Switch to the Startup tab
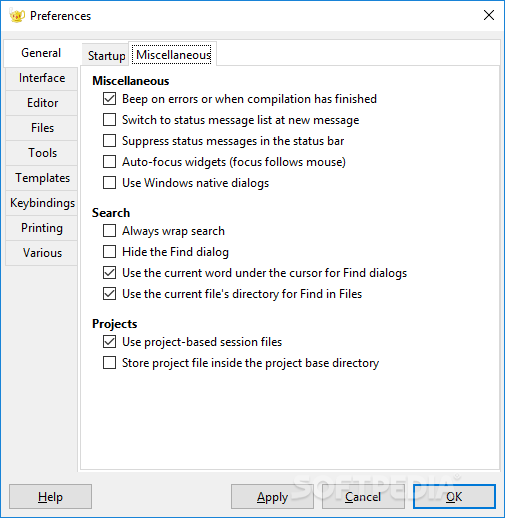Screen dimensions: 505x518 106,55
